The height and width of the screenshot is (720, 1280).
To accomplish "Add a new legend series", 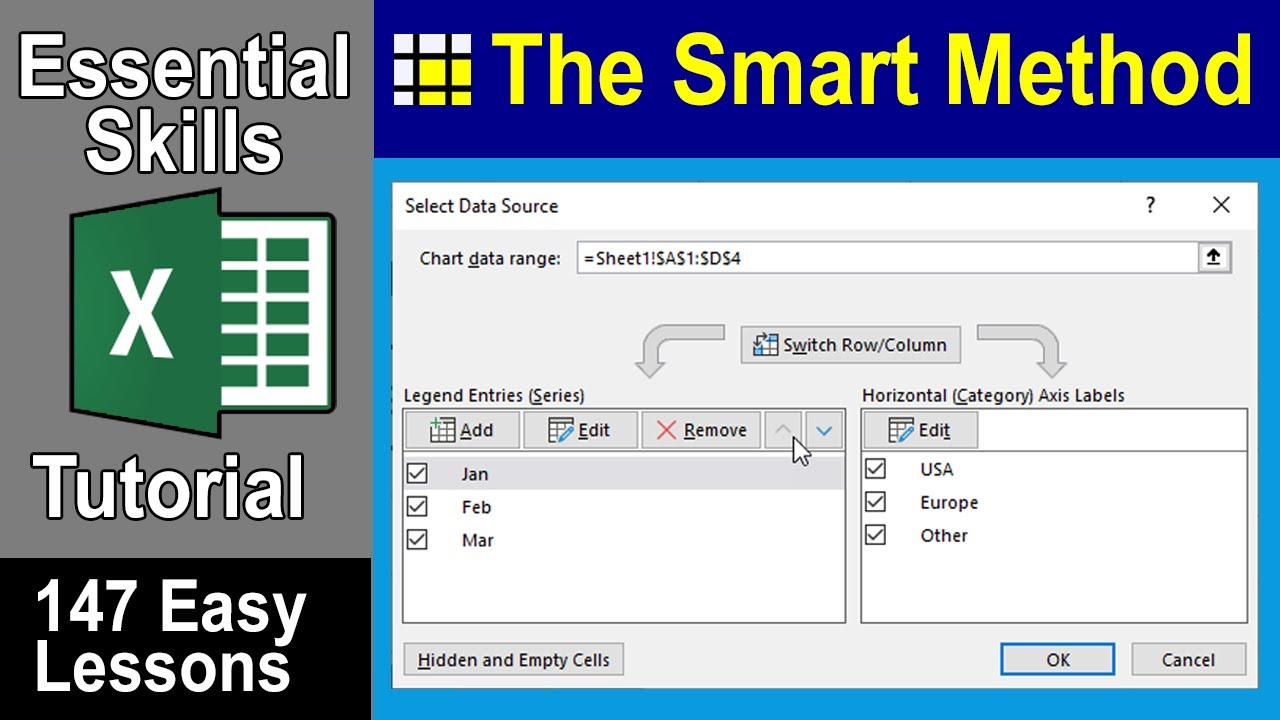I will pyautogui.click(x=462, y=430).
